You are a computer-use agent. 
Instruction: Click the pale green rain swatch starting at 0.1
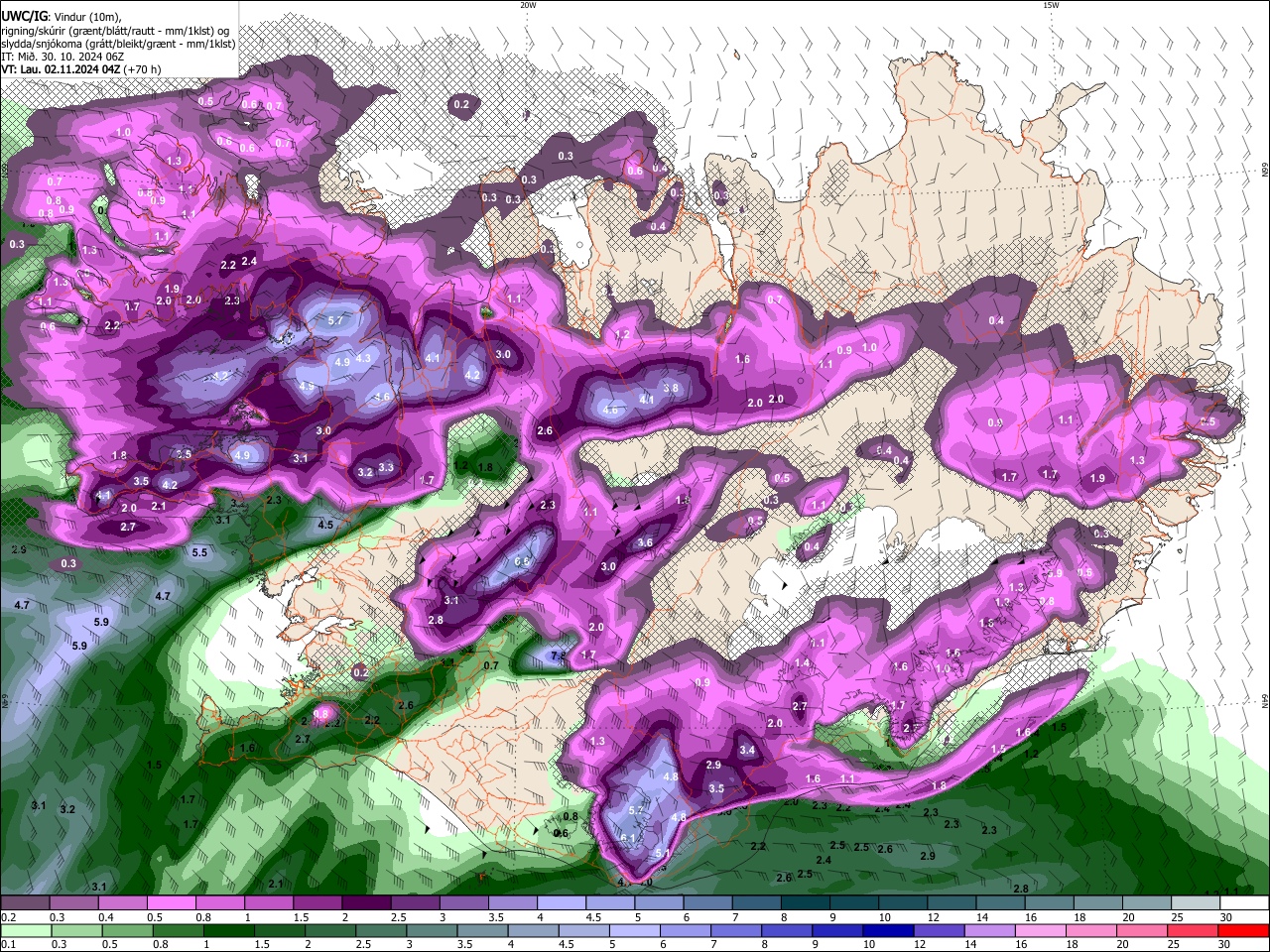(26, 930)
